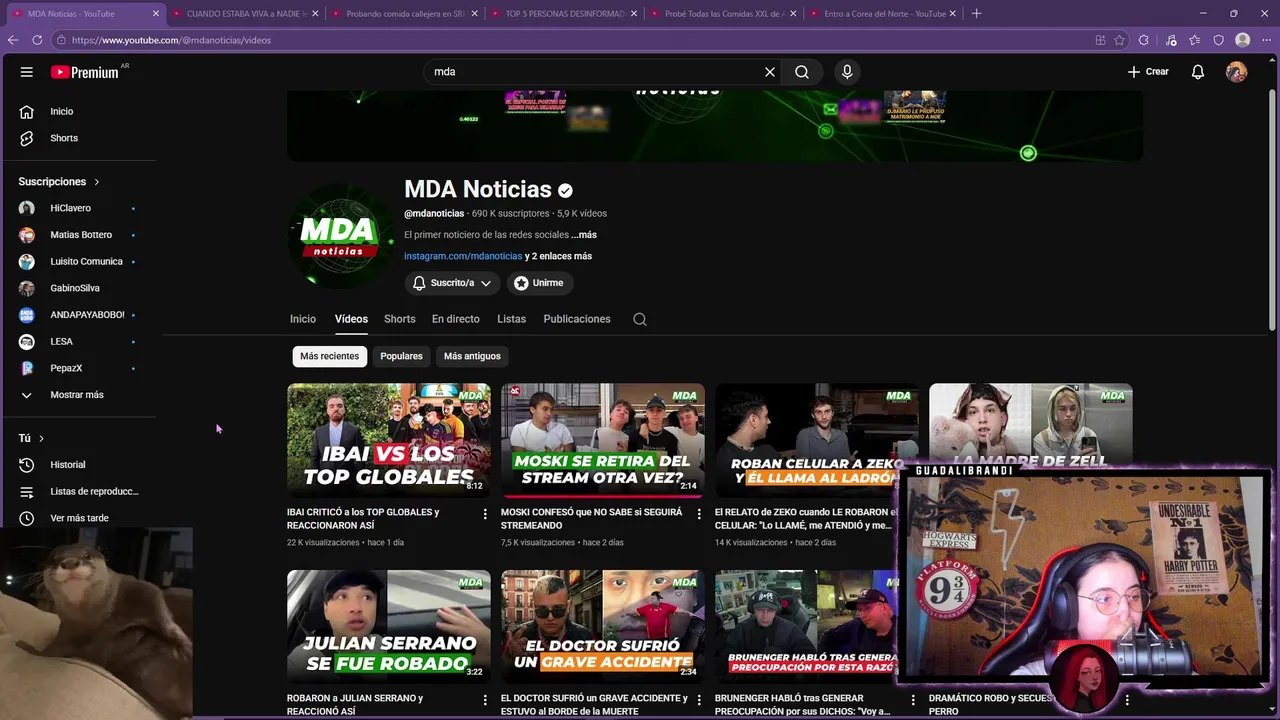The height and width of the screenshot is (720, 1280).
Task: Expand Tú section arrow
Action: pyautogui.click(x=41, y=438)
